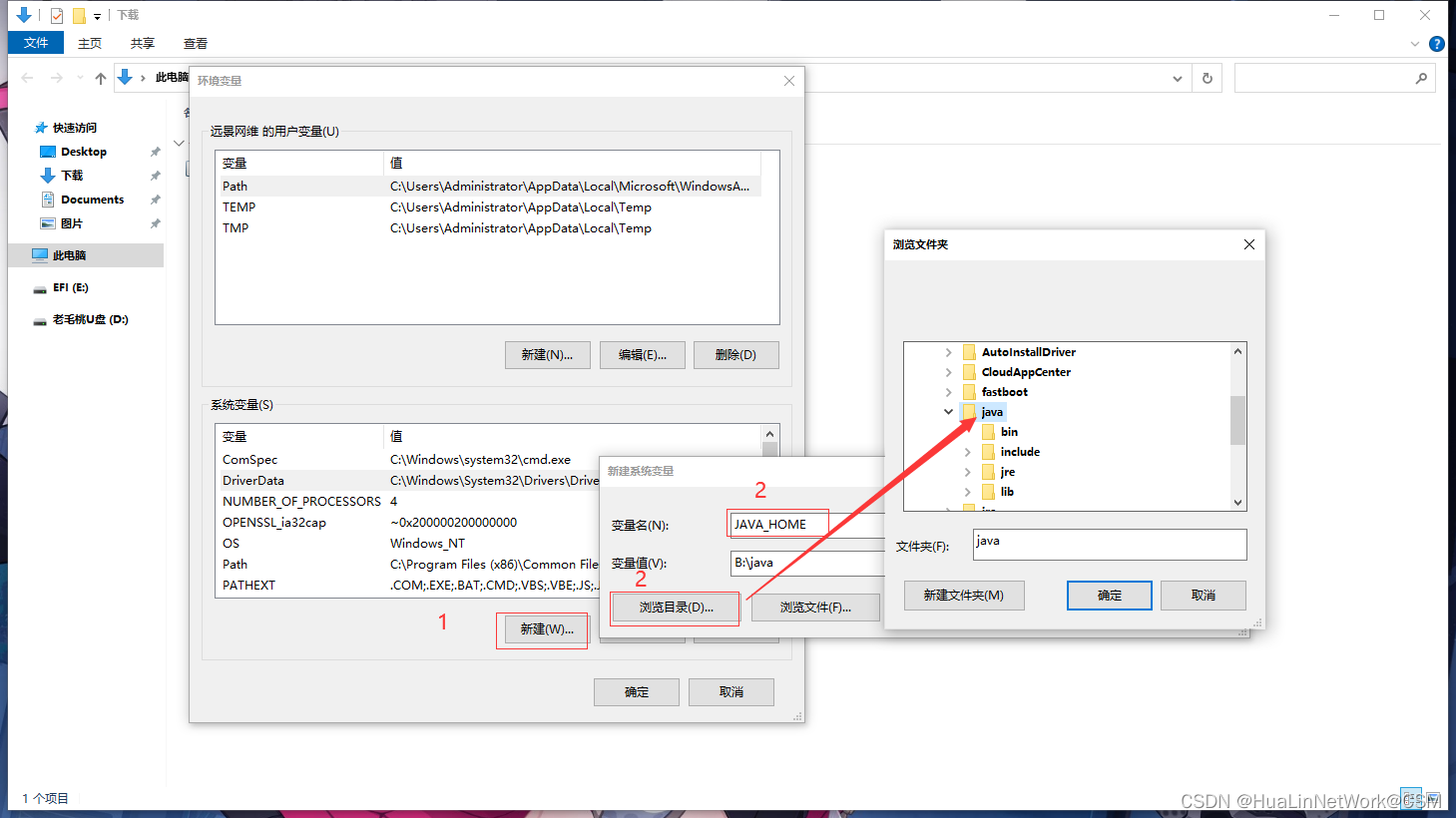Select EFI (E:) drive icon

click(x=40, y=288)
